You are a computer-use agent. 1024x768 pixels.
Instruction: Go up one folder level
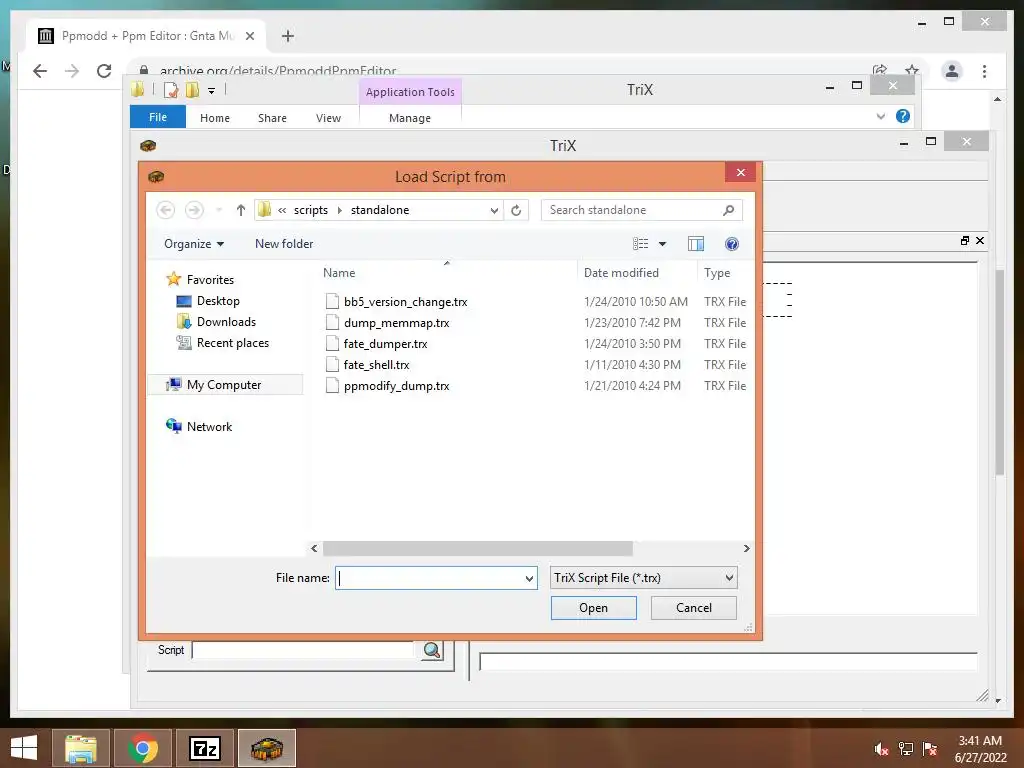click(x=240, y=210)
